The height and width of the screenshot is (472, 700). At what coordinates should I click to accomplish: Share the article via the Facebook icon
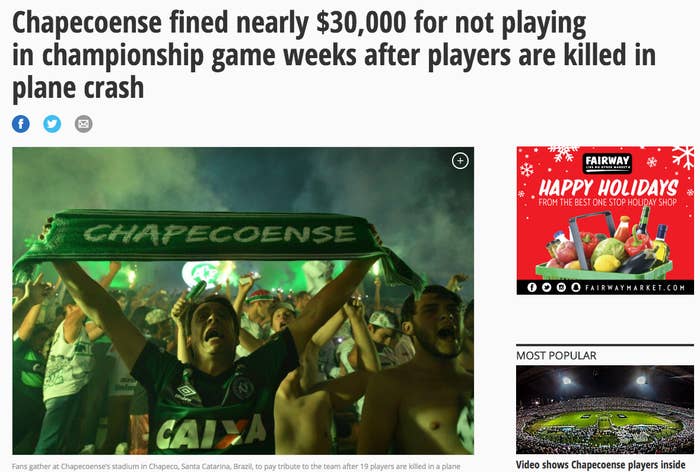pyautogui.click(x=21, y=124)
